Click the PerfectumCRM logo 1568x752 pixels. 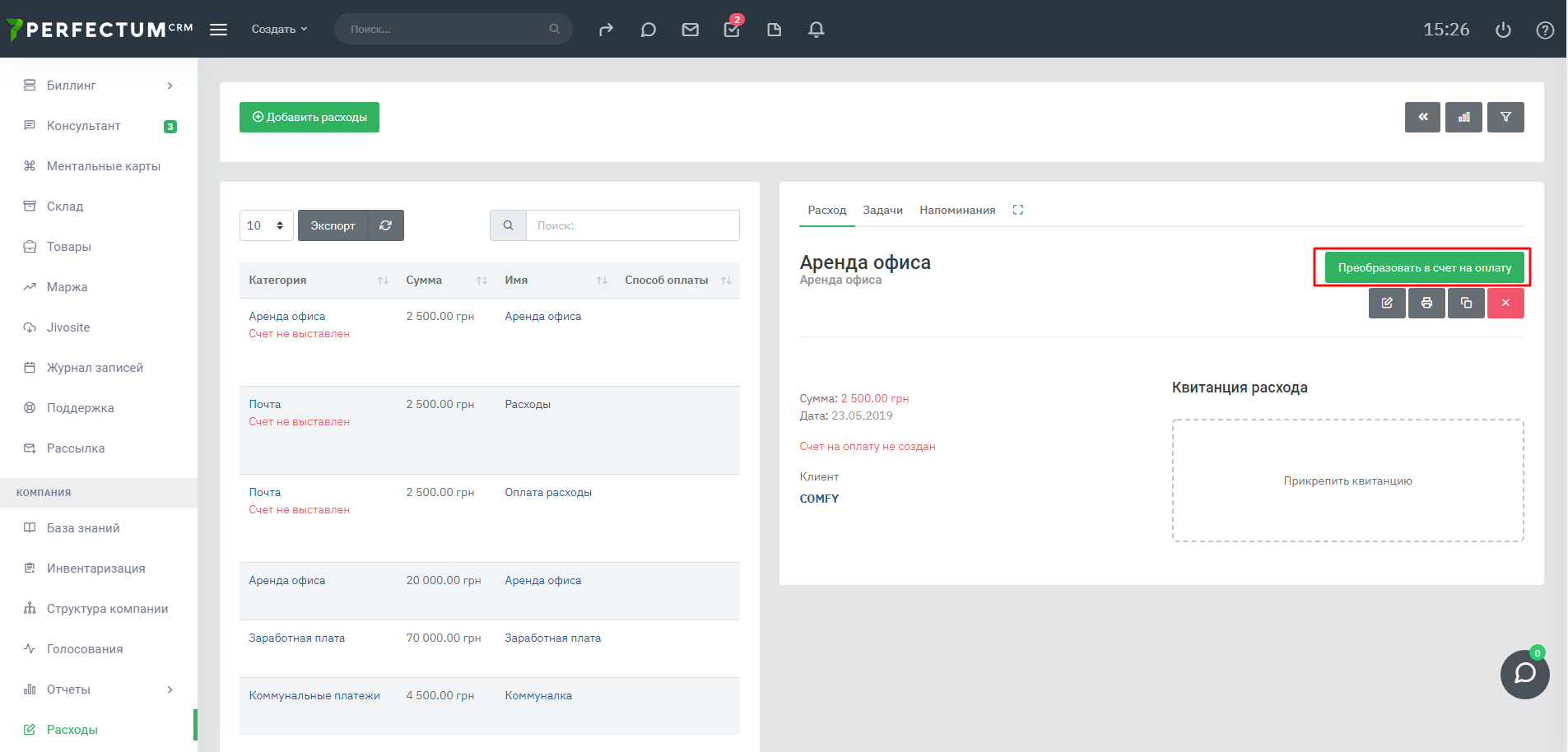click(x=100, y=30)
